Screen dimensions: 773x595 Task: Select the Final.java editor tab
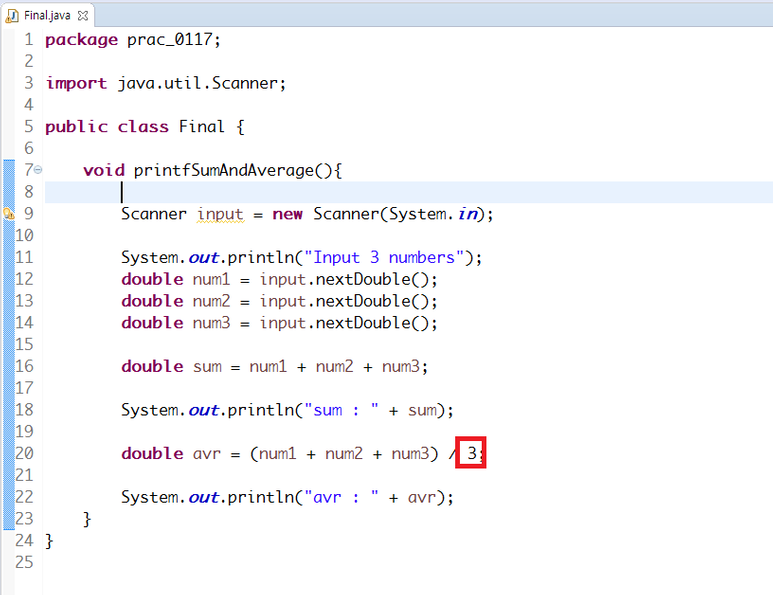click(x=47, y=15)
